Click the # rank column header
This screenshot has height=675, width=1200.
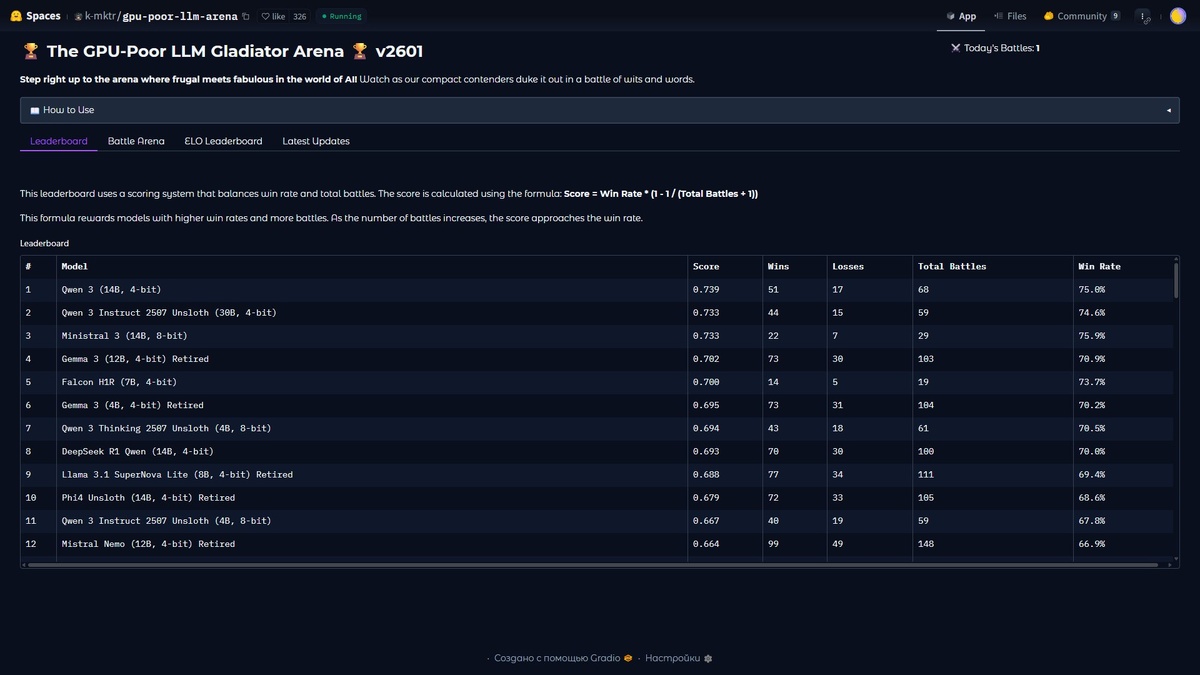[x=38, y=266]
